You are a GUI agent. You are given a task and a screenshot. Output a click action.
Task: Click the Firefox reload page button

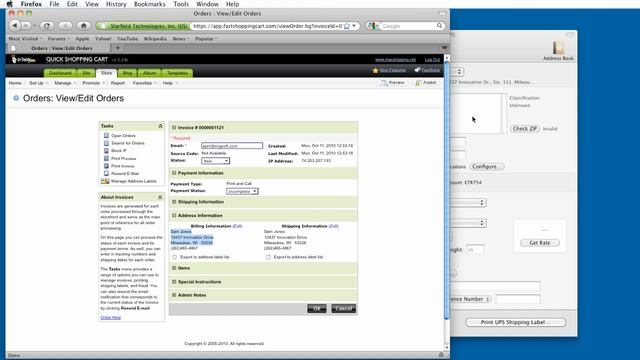[x=47, y=26]
